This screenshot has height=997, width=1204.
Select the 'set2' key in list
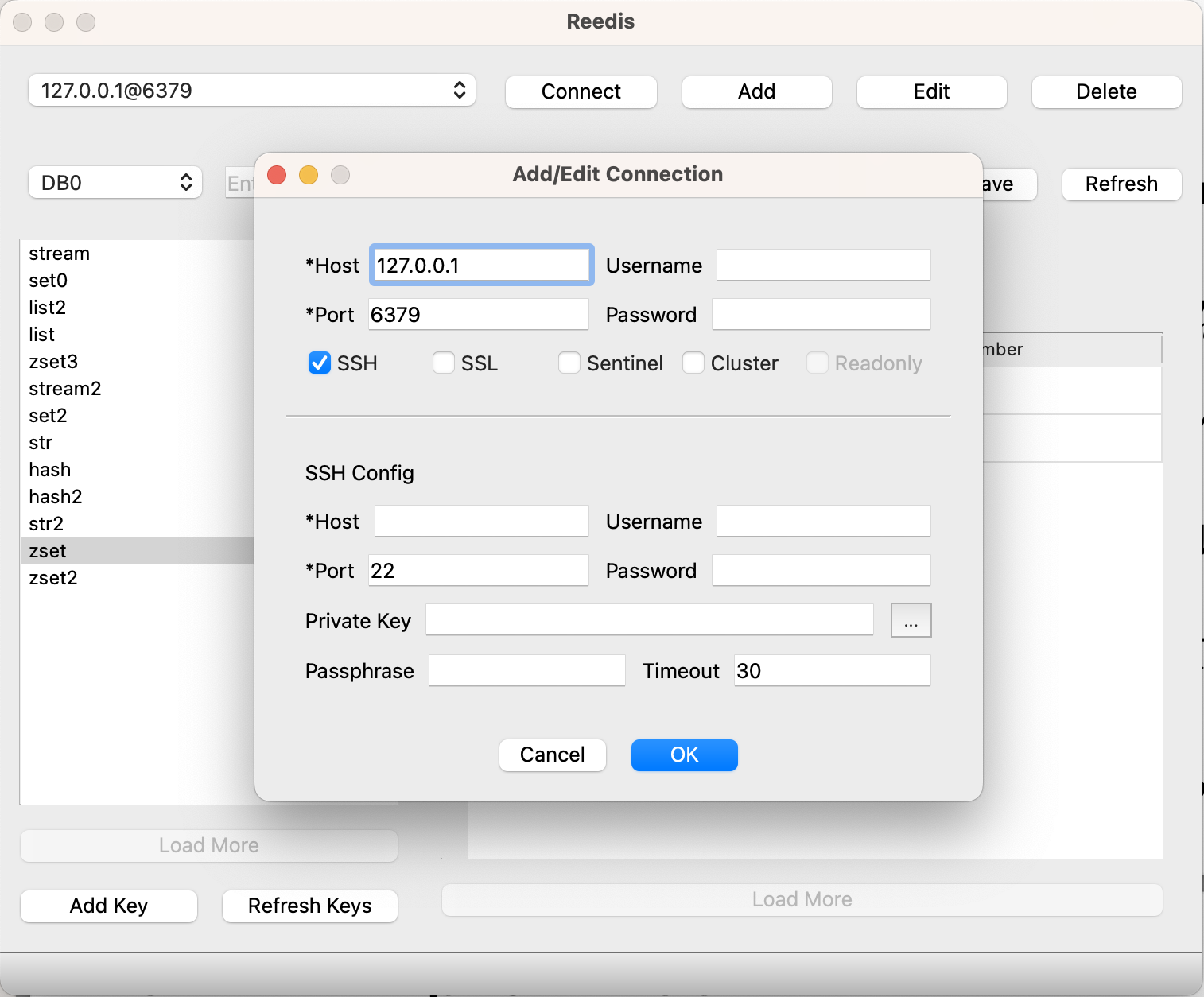pyautogui.click(x=137, y=416)
